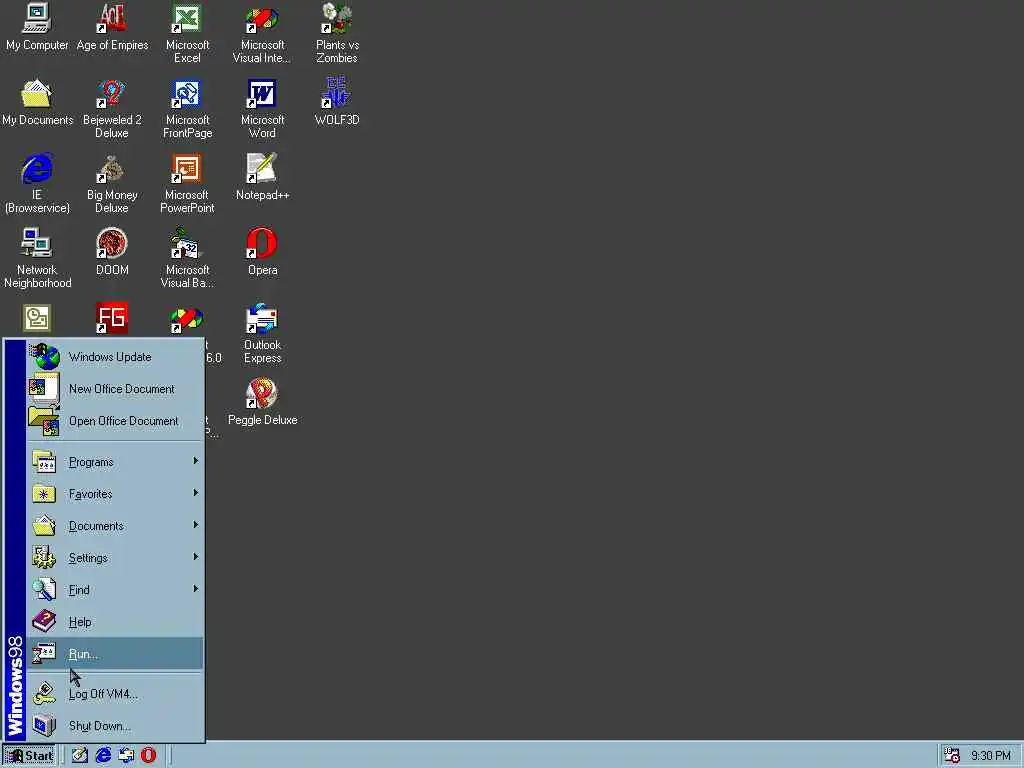The width and height of the screenshot is (1024, 768).
Task: Select Outlook clock-envelope desktop icon above Start menu
Action: coord(37,318)
